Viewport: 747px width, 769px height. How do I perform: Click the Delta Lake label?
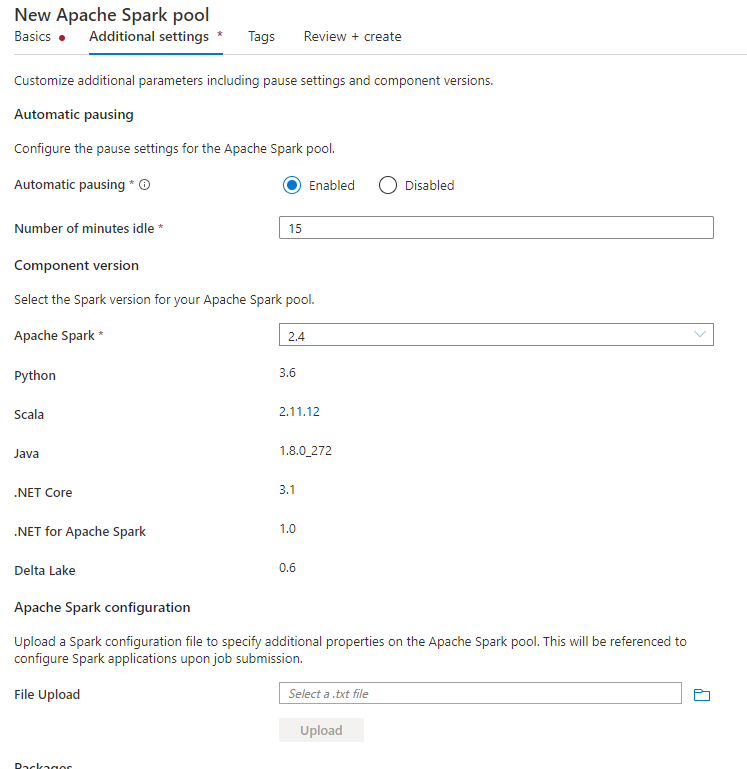[45, 570]
